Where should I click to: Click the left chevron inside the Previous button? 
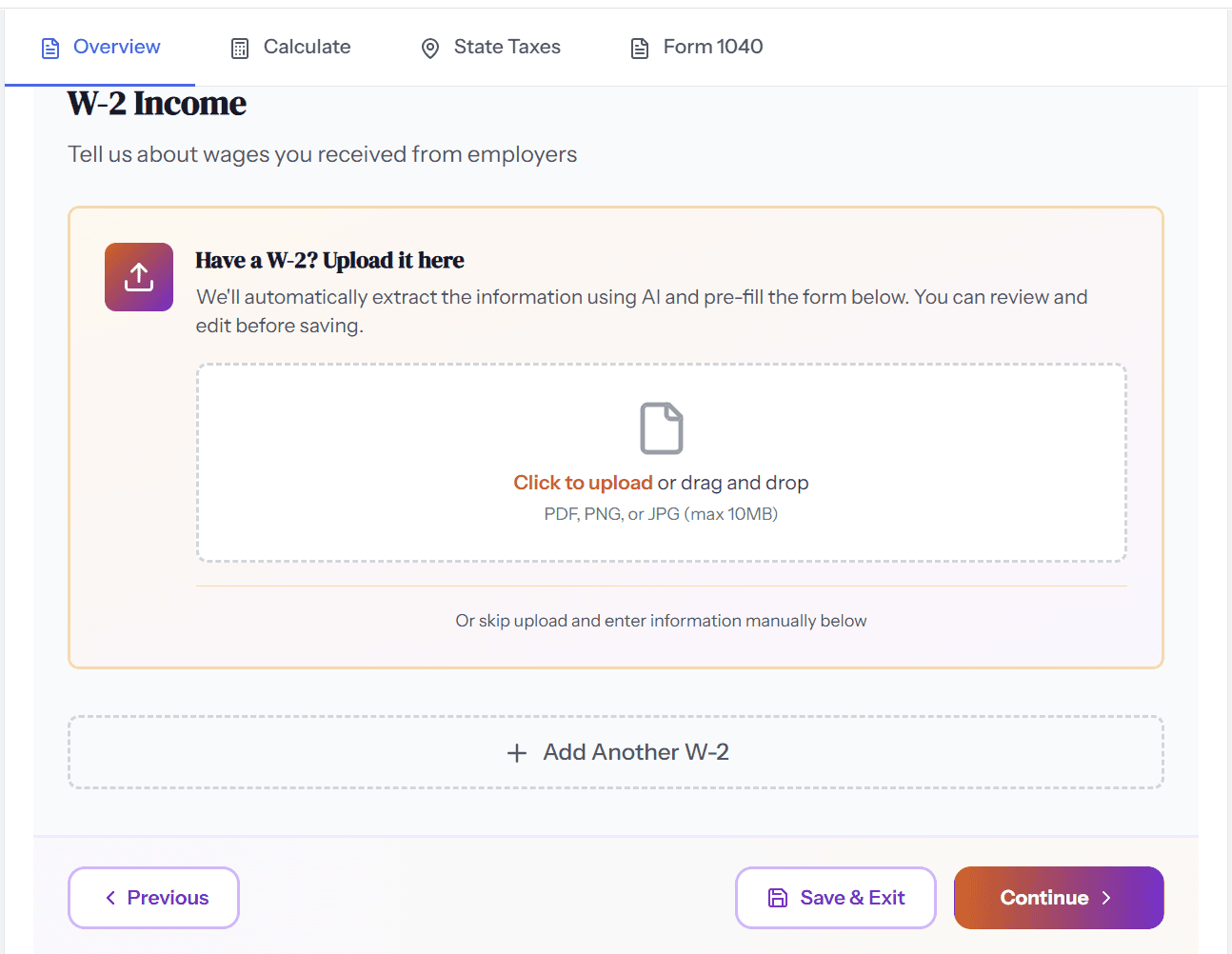point(111,897)
